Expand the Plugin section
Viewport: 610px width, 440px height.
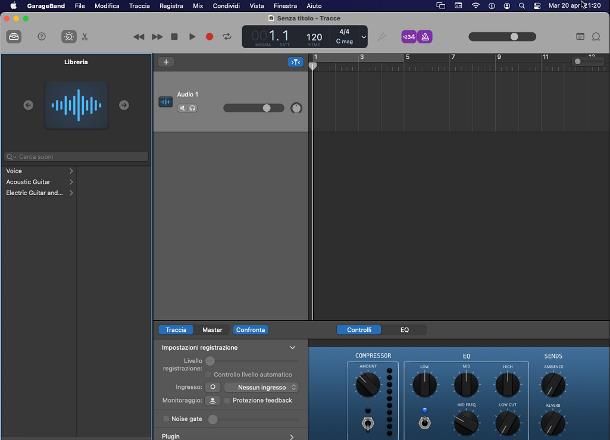tap(292, 436)
